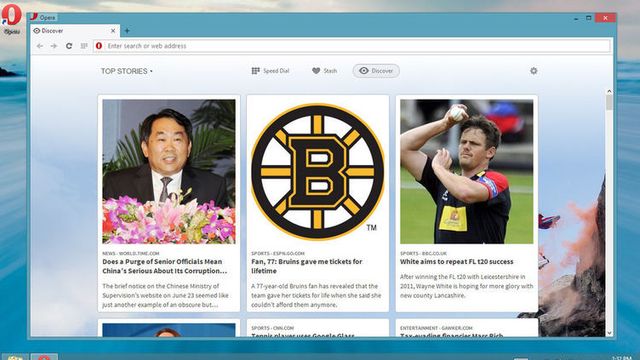The height and width of the screenshot is (360, 640).
Task: Click the red Opera badge in address bar
Action: (99, 46)
